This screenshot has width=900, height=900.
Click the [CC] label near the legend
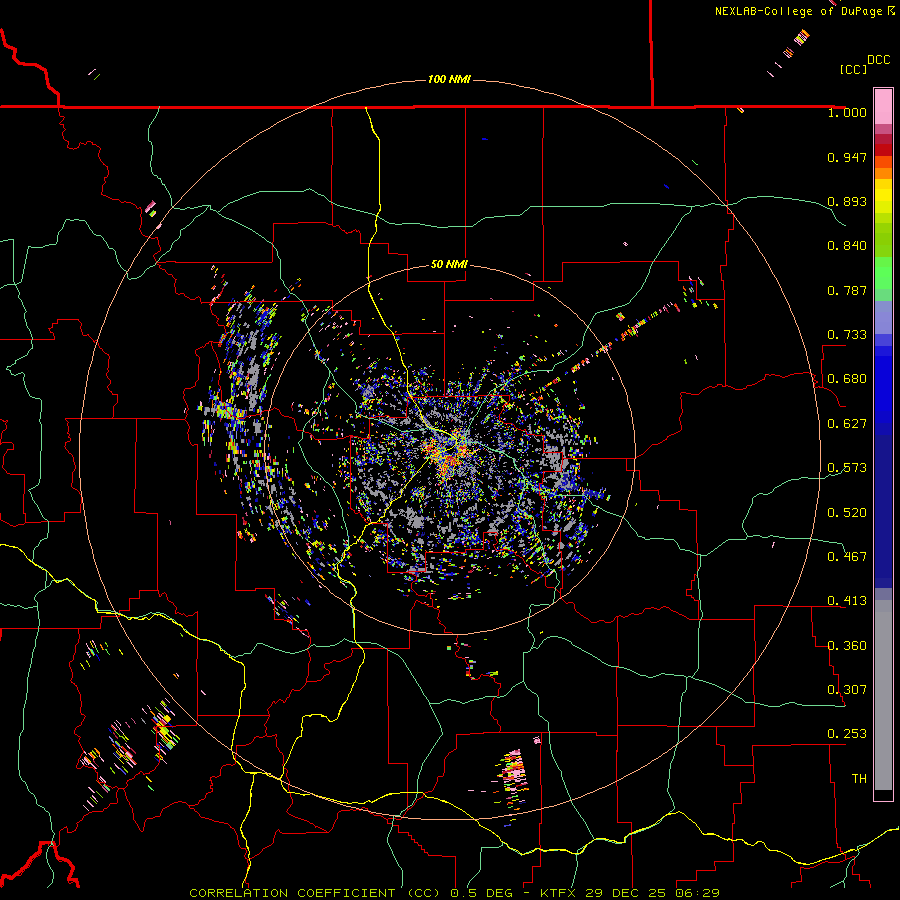(854, 69)
